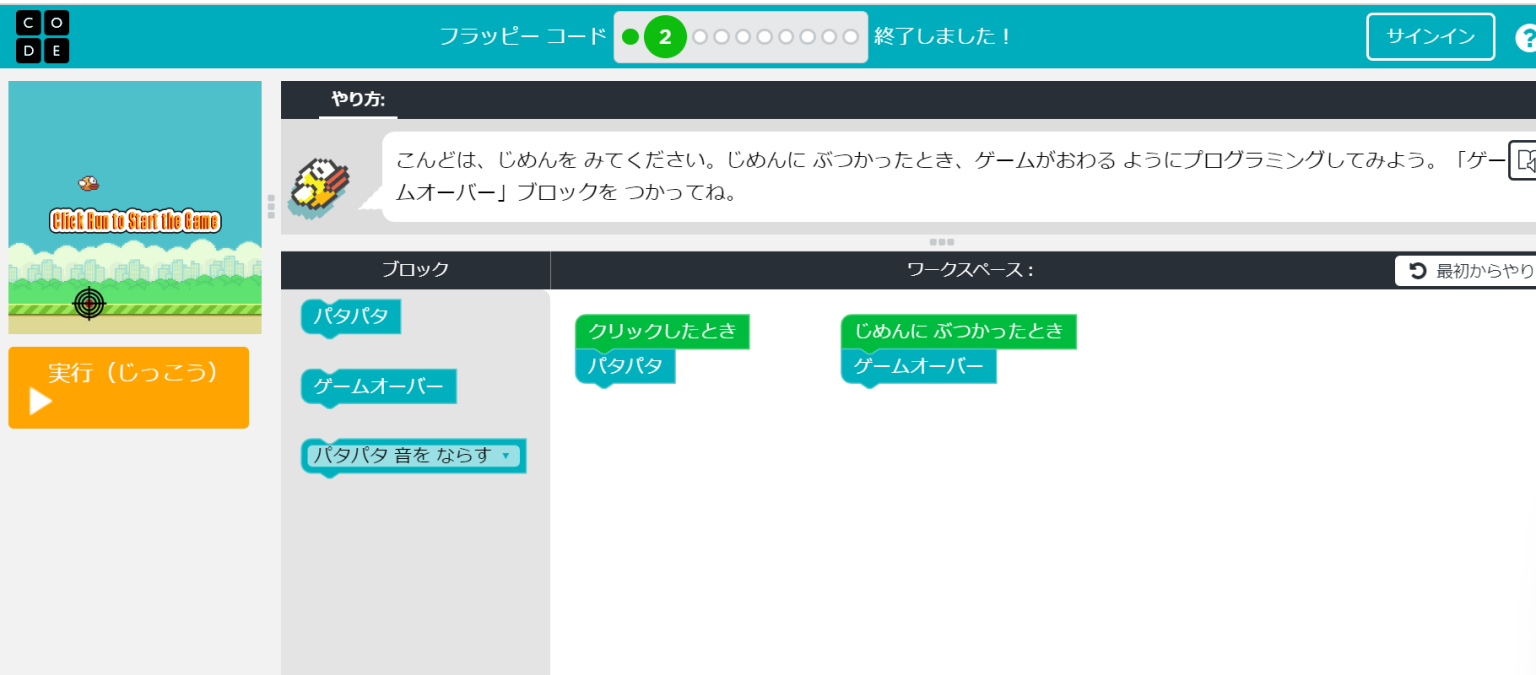Open the パタパタ 音を ならす sound dropdown
Image resolution: width=1536 pixels, height=675 pixels.
(x=506, y=456)
